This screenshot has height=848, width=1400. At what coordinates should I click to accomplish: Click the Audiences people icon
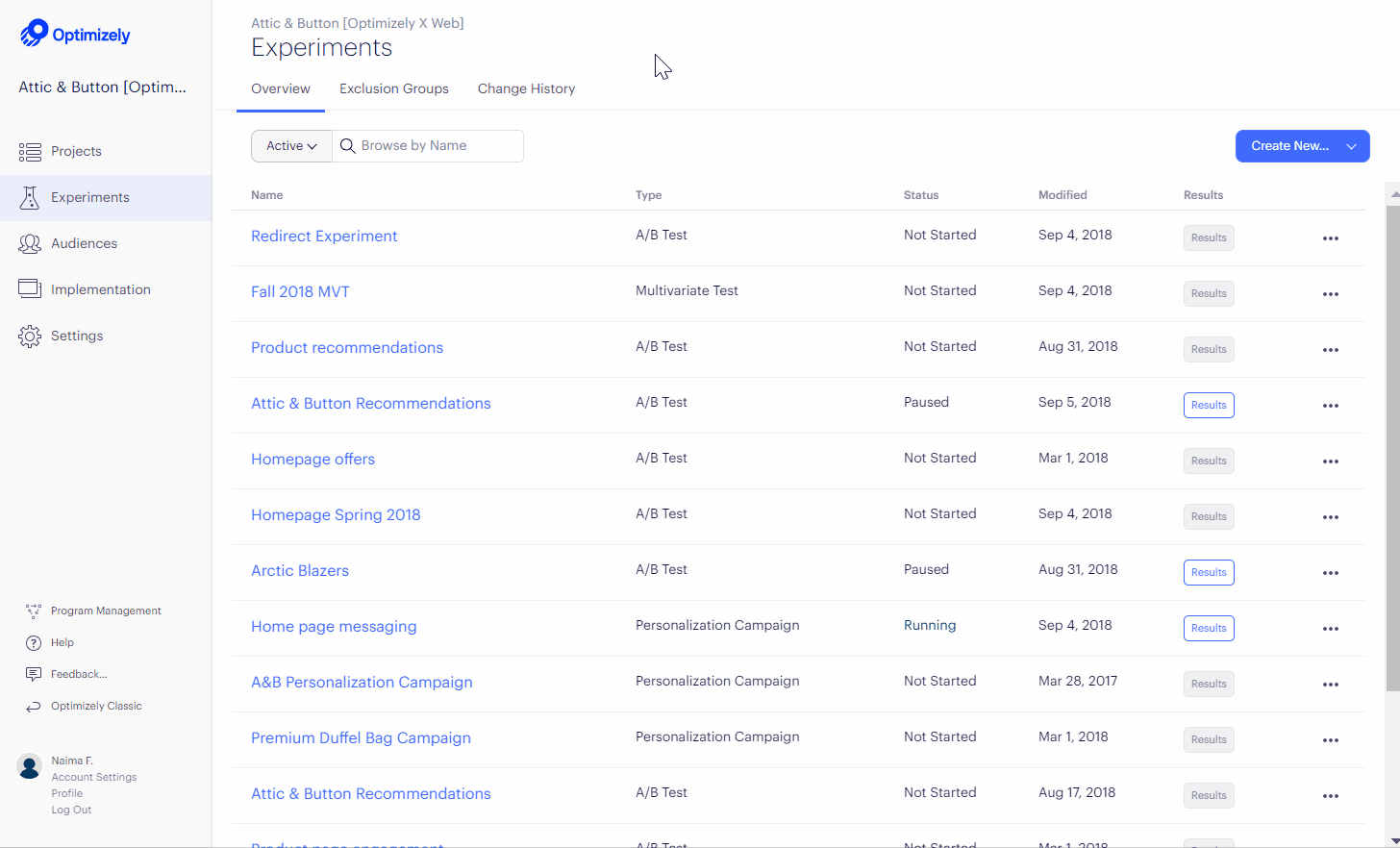click(x=30, y=243)
